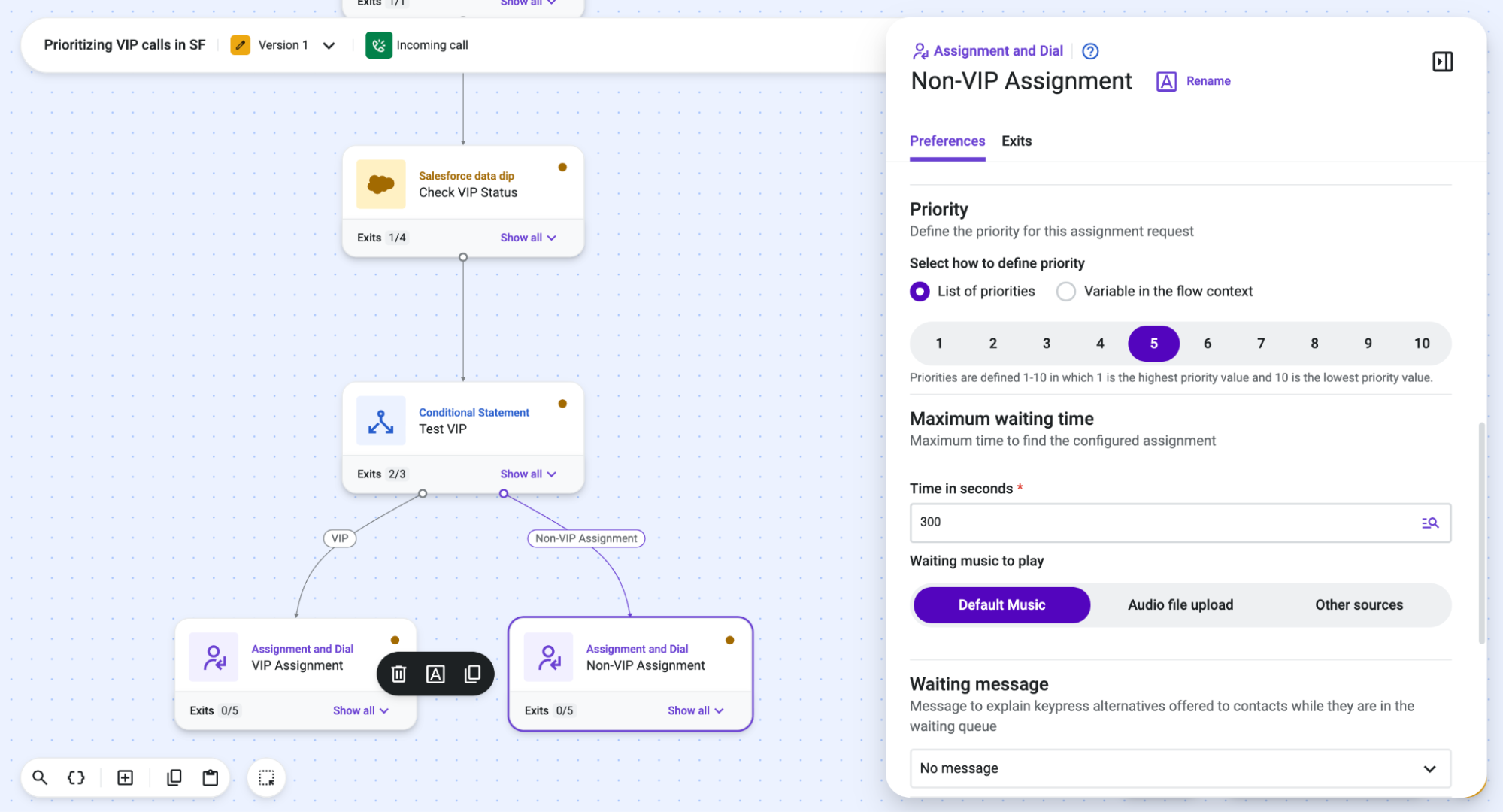Select Variable in the flow context option
Viewport: 1503px width, 812px height.
click(1065, 292)
